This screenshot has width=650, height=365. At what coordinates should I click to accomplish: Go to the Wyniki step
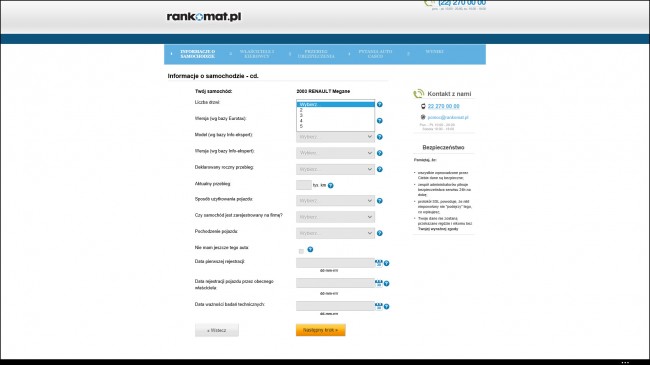point(434,52)
